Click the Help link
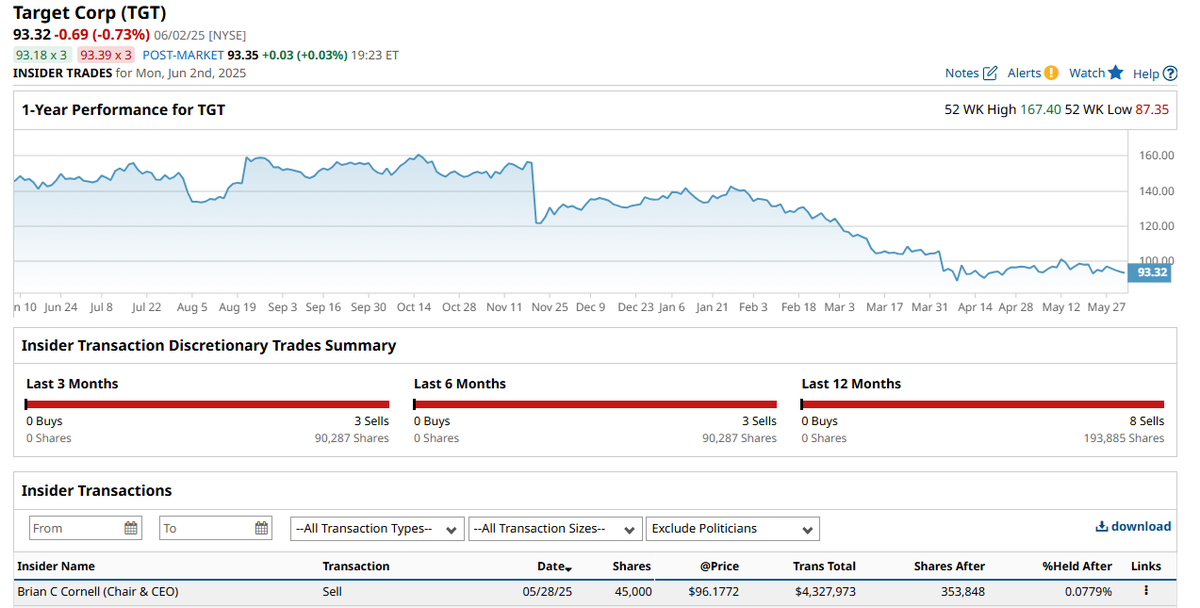The image size is (1200, 608). pyautogui.click(x=1146, y=74)
